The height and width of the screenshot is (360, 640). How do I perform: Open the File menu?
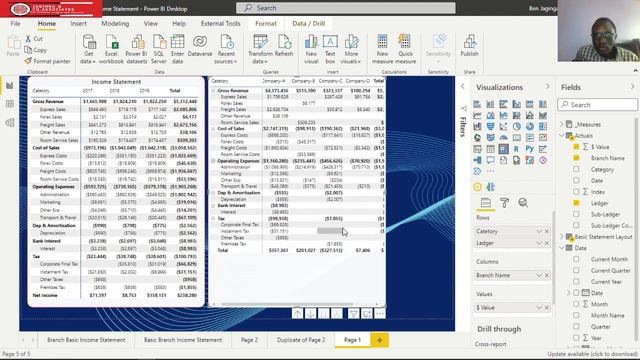pyautogui.click(x=16, y=24)
